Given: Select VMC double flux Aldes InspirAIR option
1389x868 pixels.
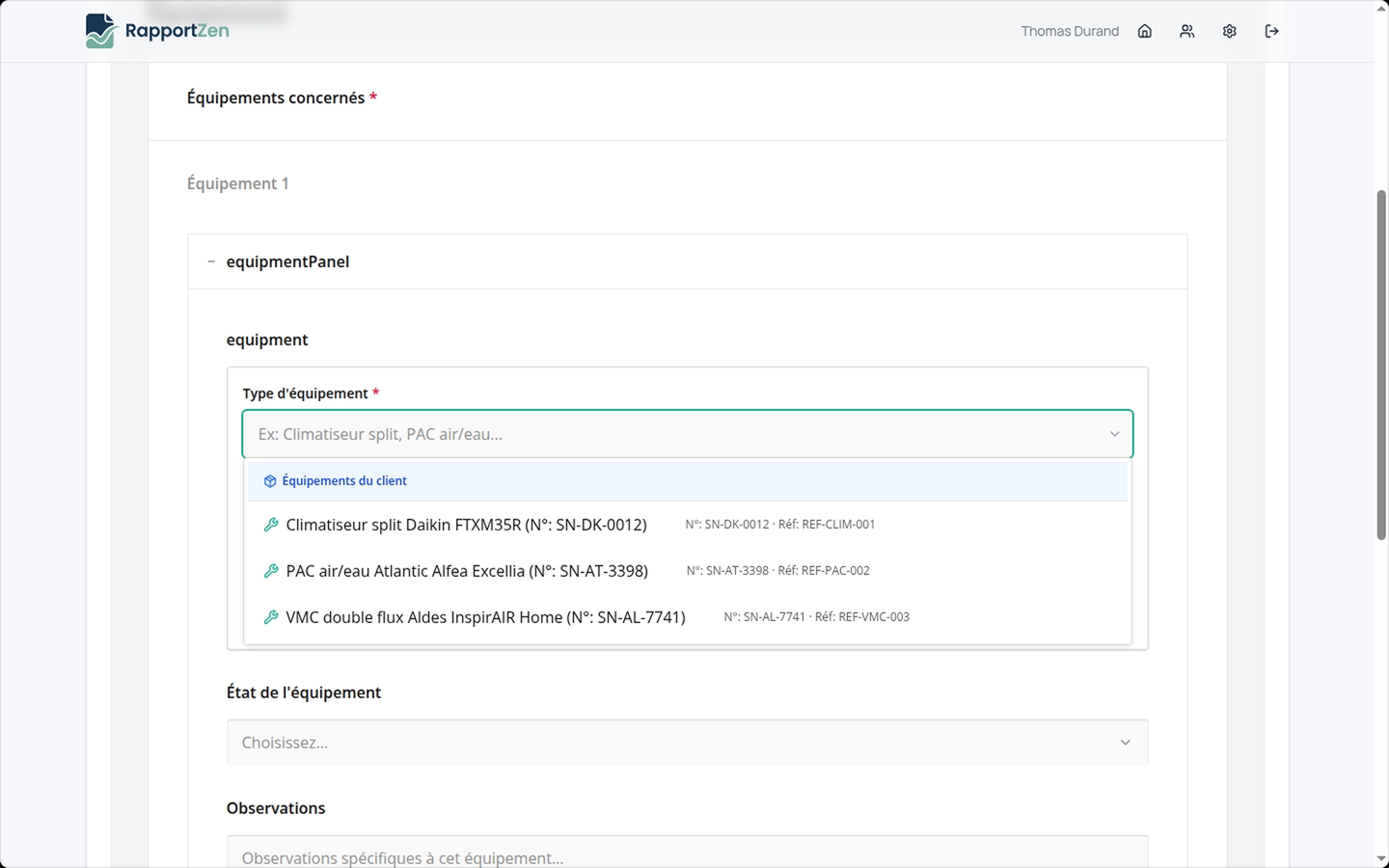Looking at the screenshot, I should (687, 617).
